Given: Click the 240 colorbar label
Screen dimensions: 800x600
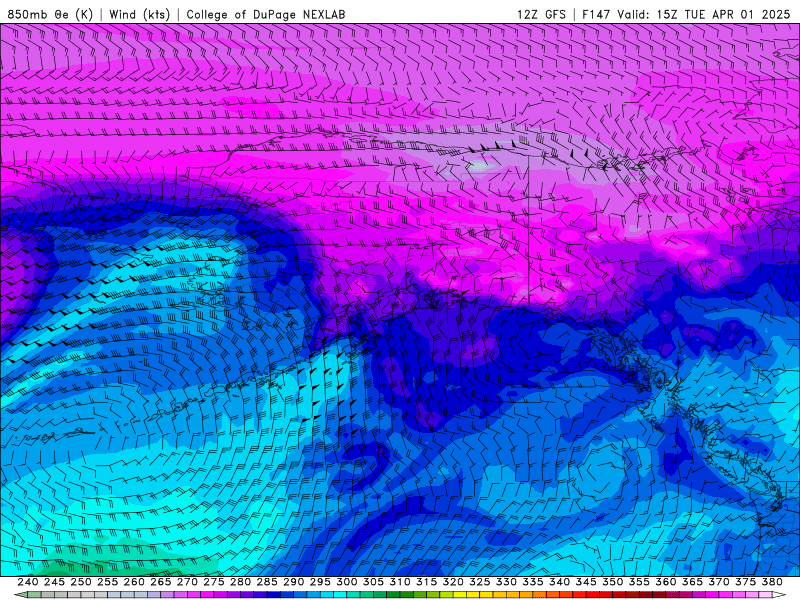Looking at the screenshot, I should [x=28, y=582].
